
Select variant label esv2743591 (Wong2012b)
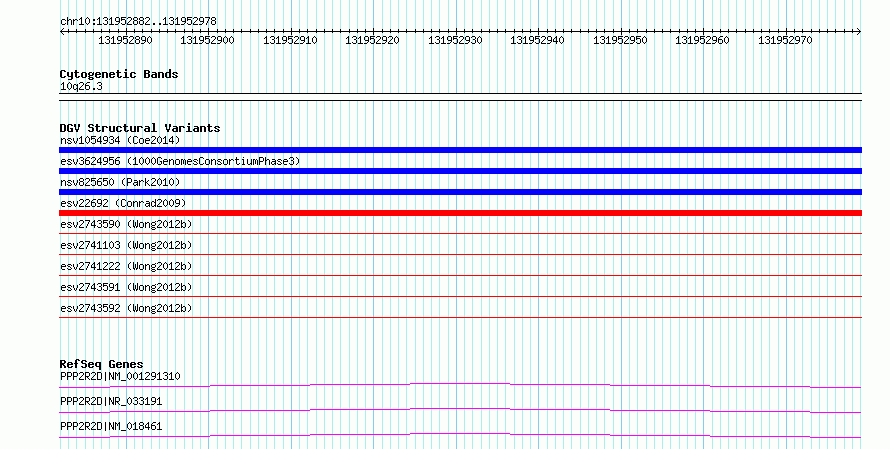(x=126, y=287)
